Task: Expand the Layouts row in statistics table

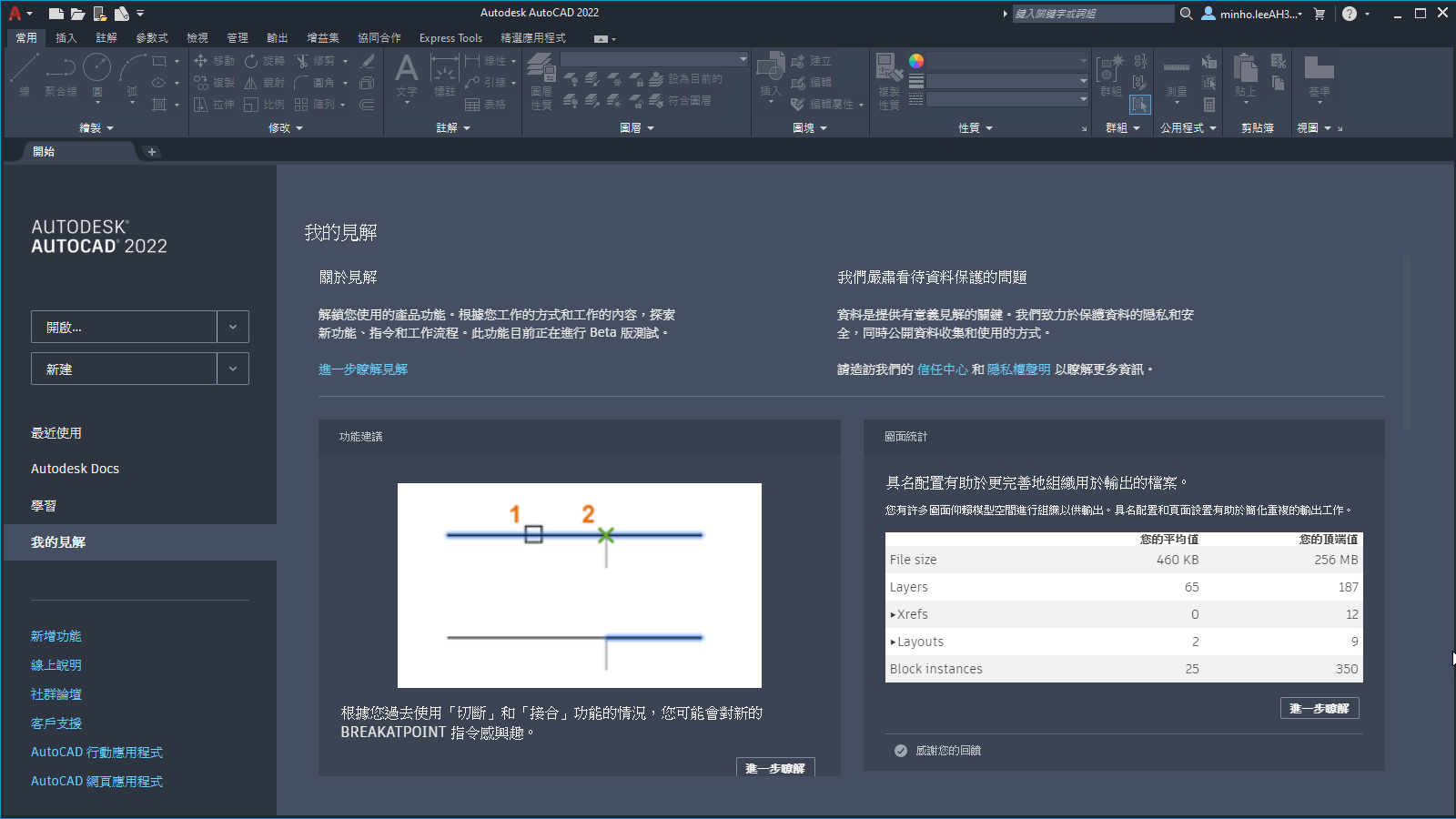Action: (893, 642)
